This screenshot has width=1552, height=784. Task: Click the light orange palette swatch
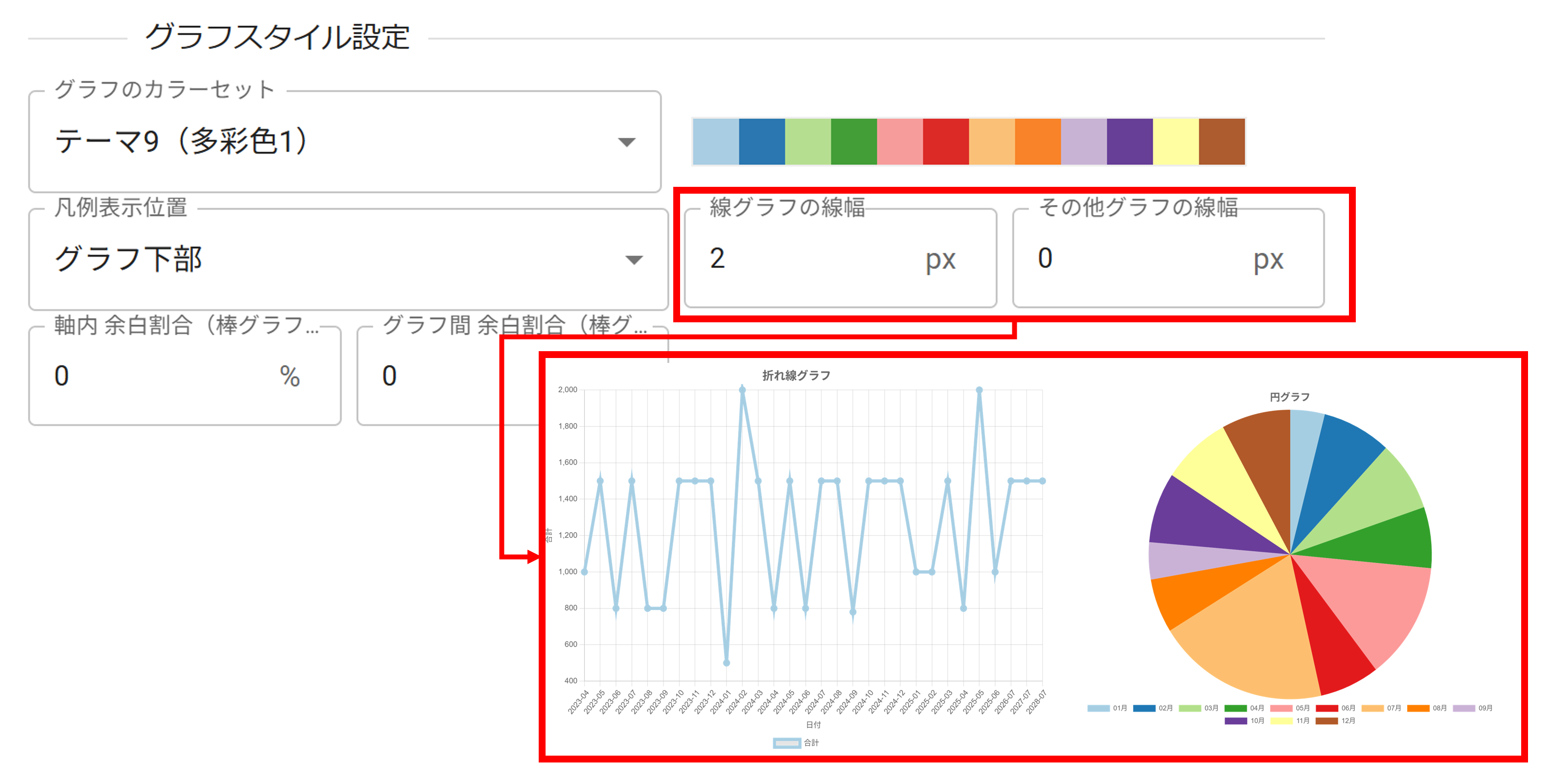[992, 141]
